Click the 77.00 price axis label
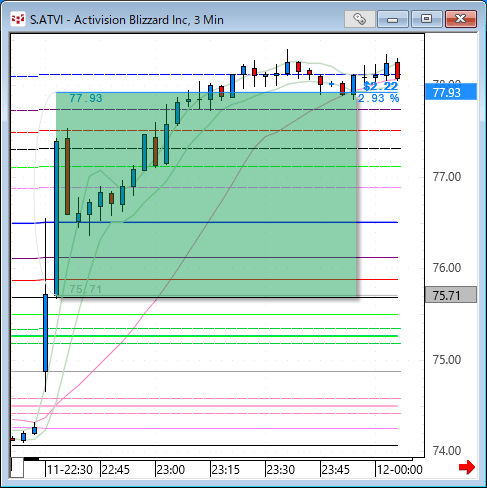Image resolution: width=487 pixels, height=488 pixels. 447,177
